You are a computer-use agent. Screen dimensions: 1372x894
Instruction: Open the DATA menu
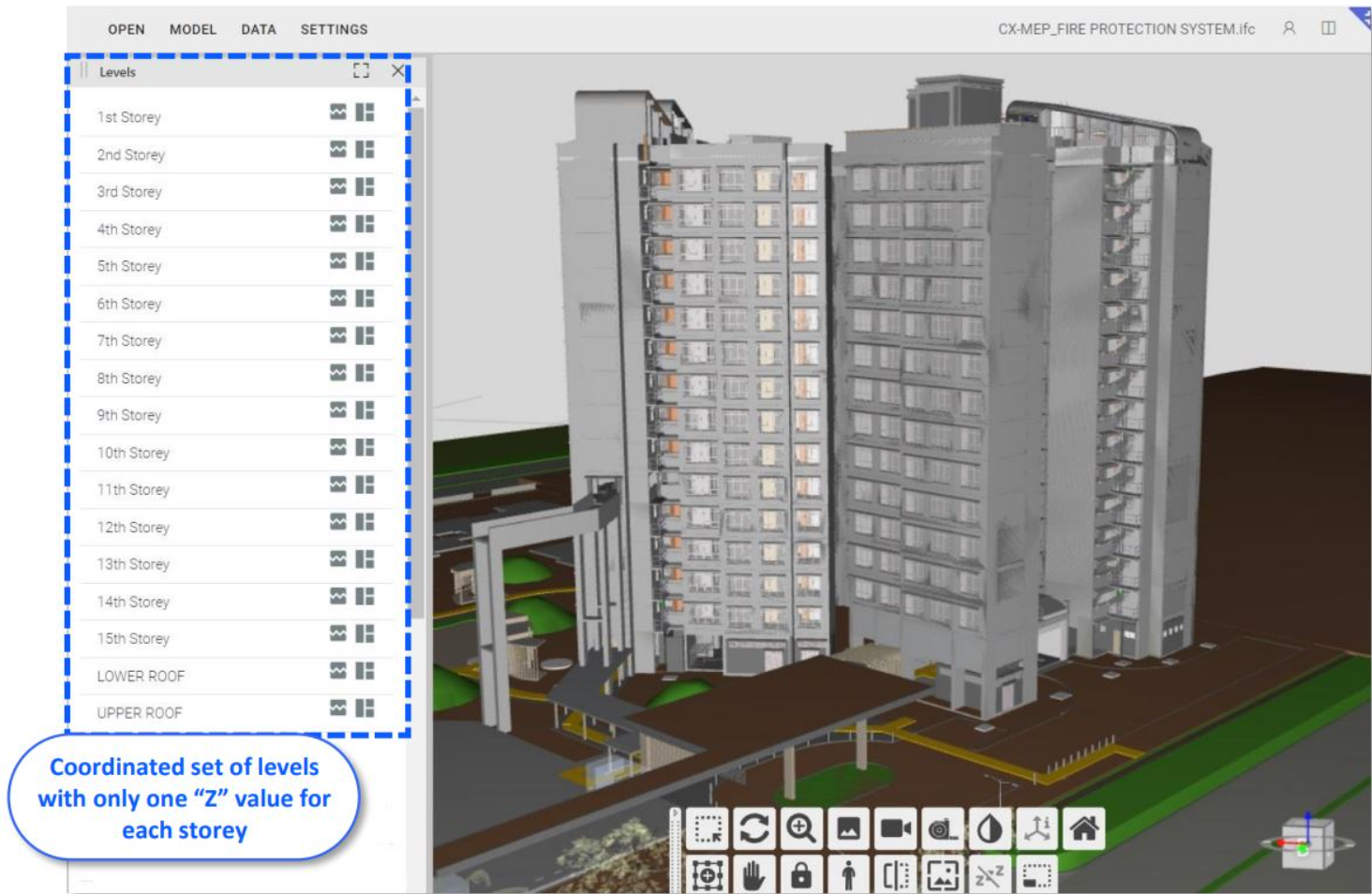[x=259, y=29]
